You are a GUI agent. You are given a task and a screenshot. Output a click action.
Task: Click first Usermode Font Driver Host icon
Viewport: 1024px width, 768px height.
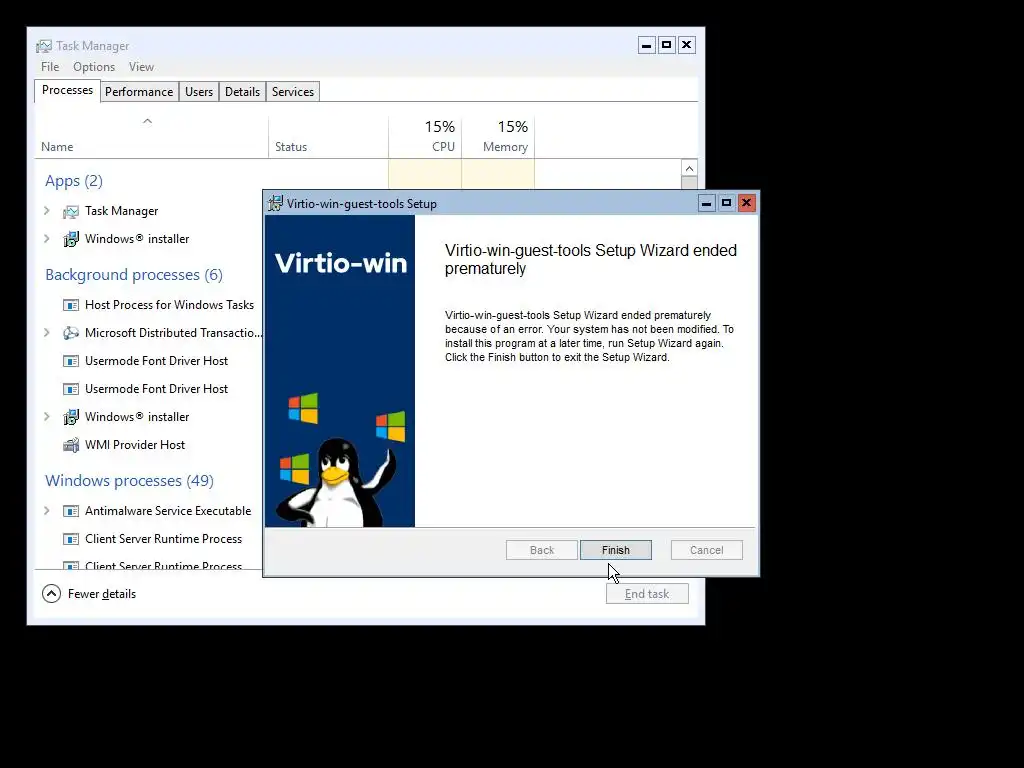[x=71, y=361]
